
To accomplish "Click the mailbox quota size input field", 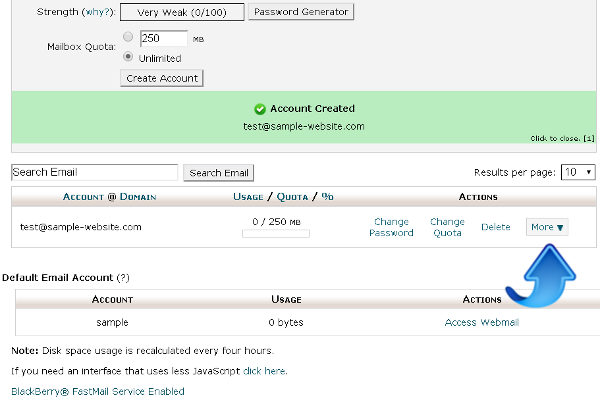I will coord(164,39).
